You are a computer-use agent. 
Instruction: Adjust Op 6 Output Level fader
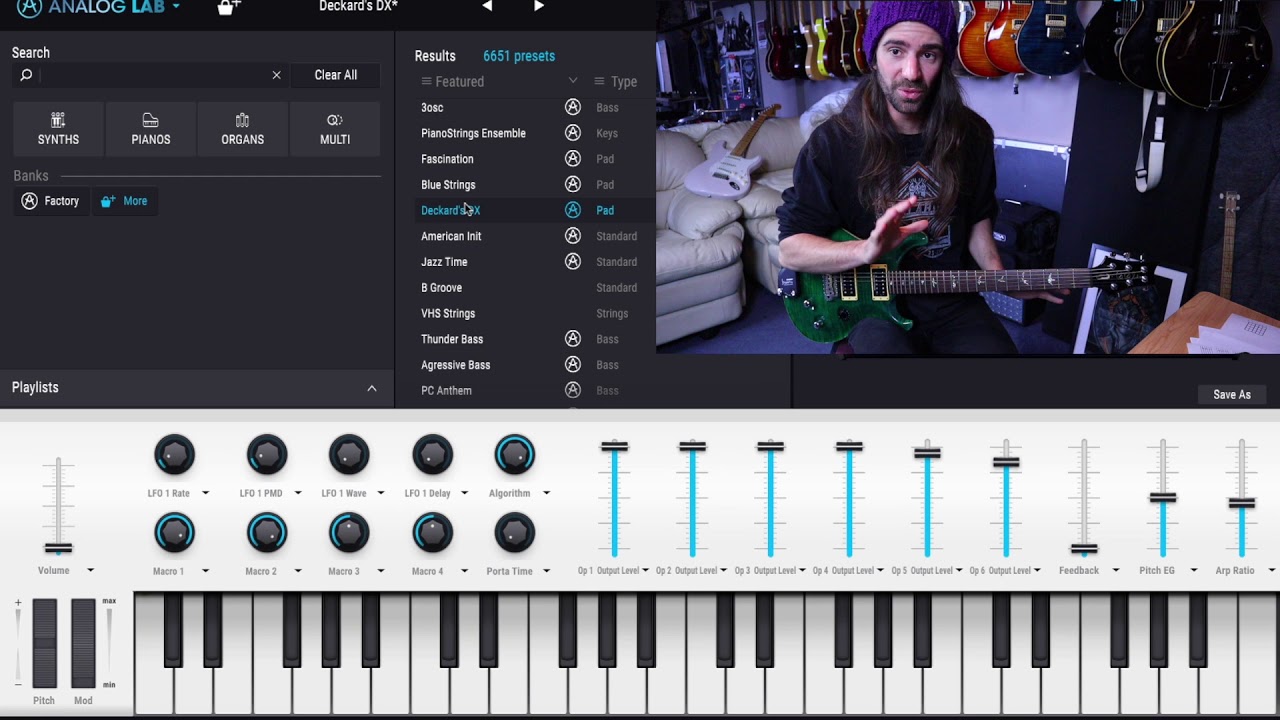pos(1005,462)
